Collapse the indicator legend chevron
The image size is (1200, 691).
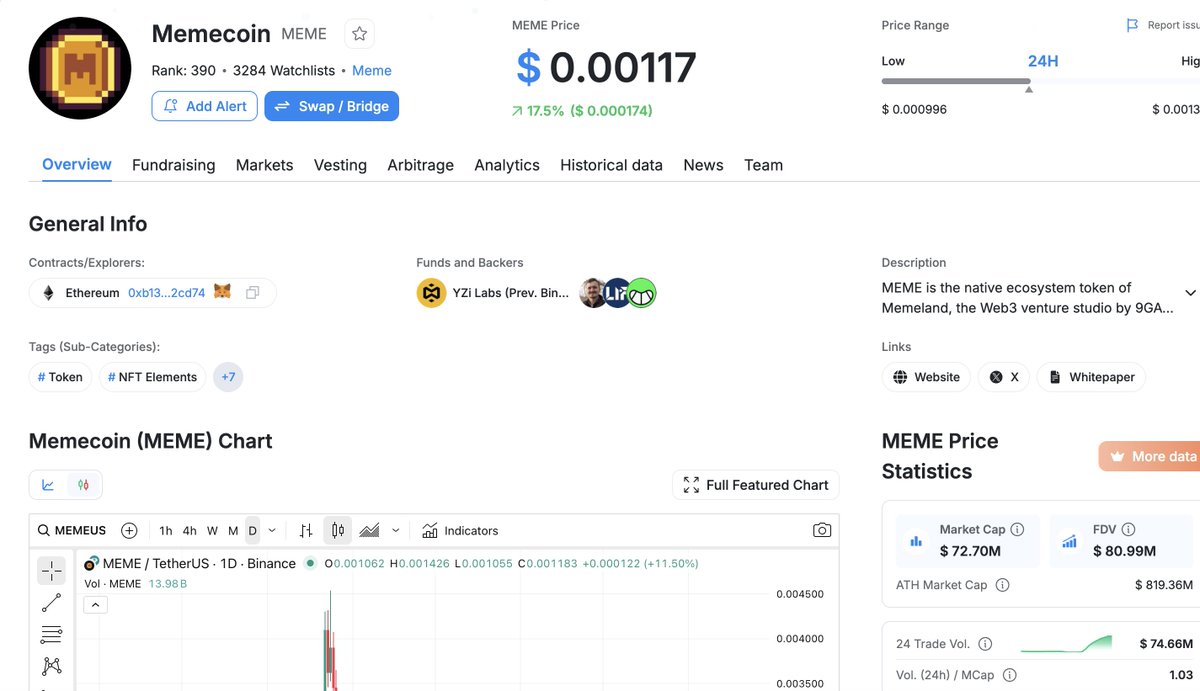[95, 604]
